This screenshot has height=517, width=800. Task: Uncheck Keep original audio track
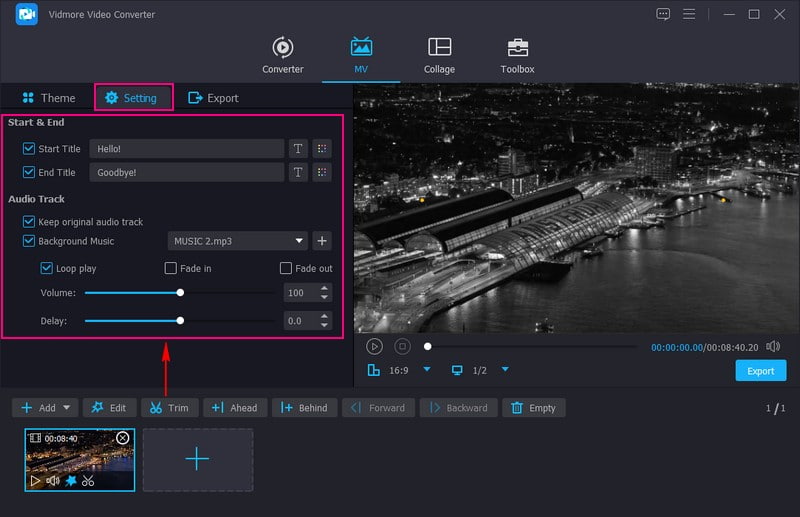pyautogui.click(x=28, y=222)
